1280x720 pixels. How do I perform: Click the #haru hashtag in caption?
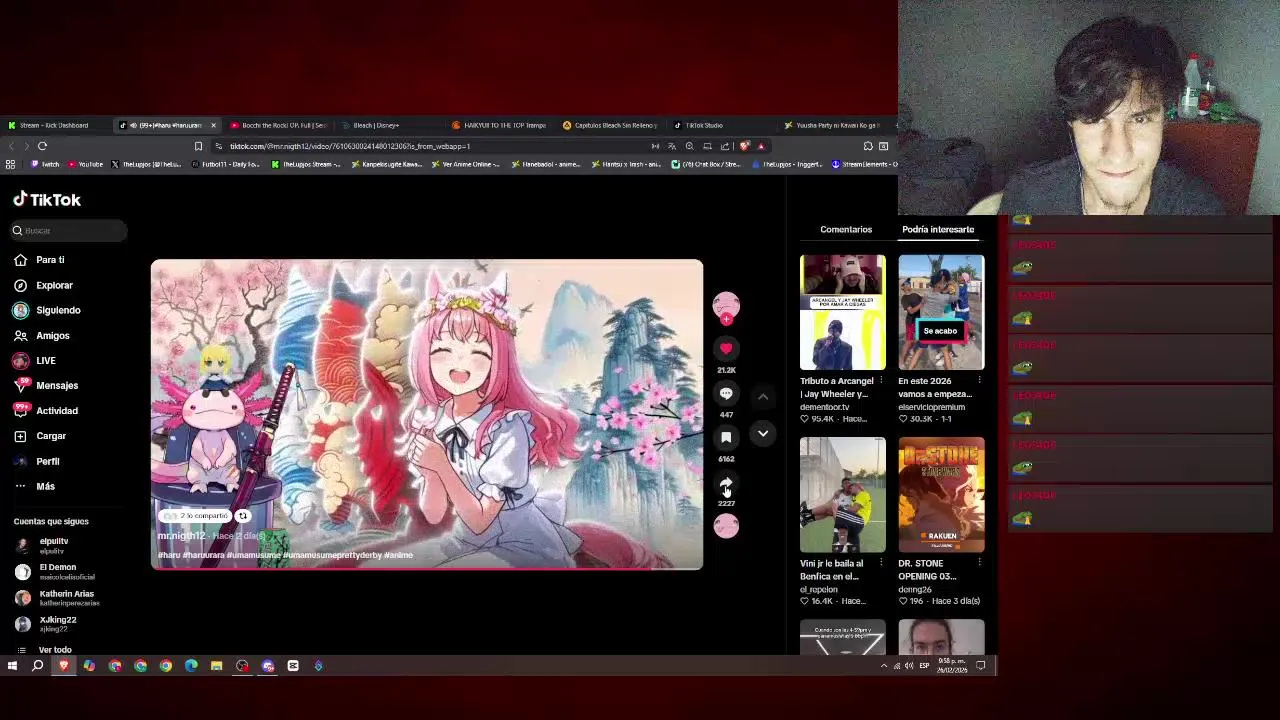tap(168, 555)
